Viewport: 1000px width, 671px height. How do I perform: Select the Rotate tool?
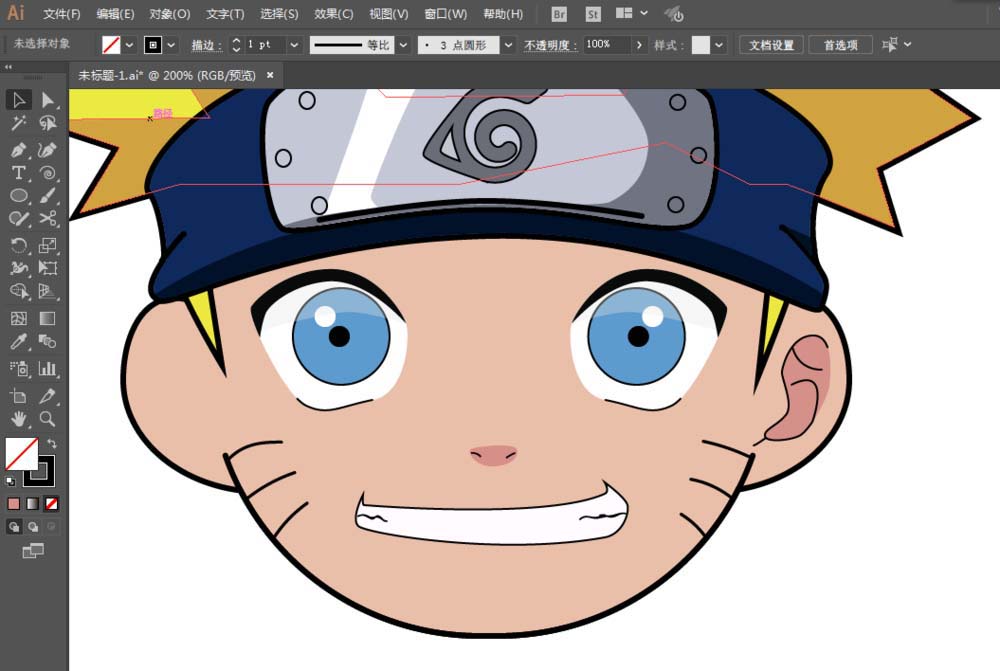tap(18, 246)
